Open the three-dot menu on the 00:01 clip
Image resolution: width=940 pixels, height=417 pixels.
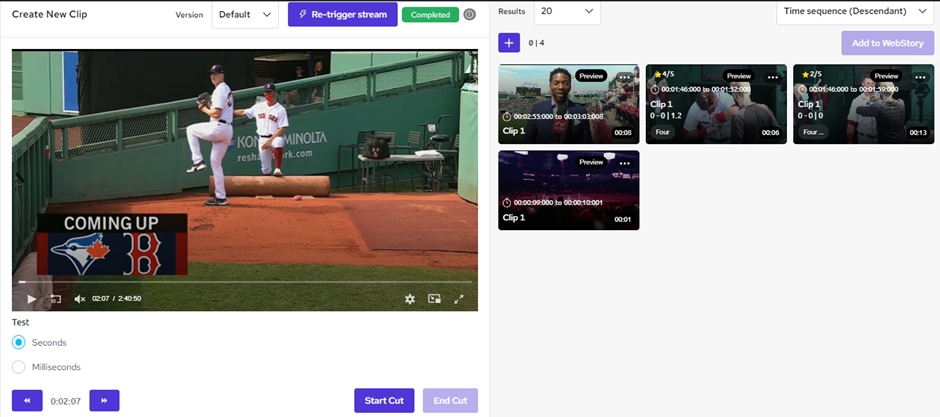click(x=625, y=163)
